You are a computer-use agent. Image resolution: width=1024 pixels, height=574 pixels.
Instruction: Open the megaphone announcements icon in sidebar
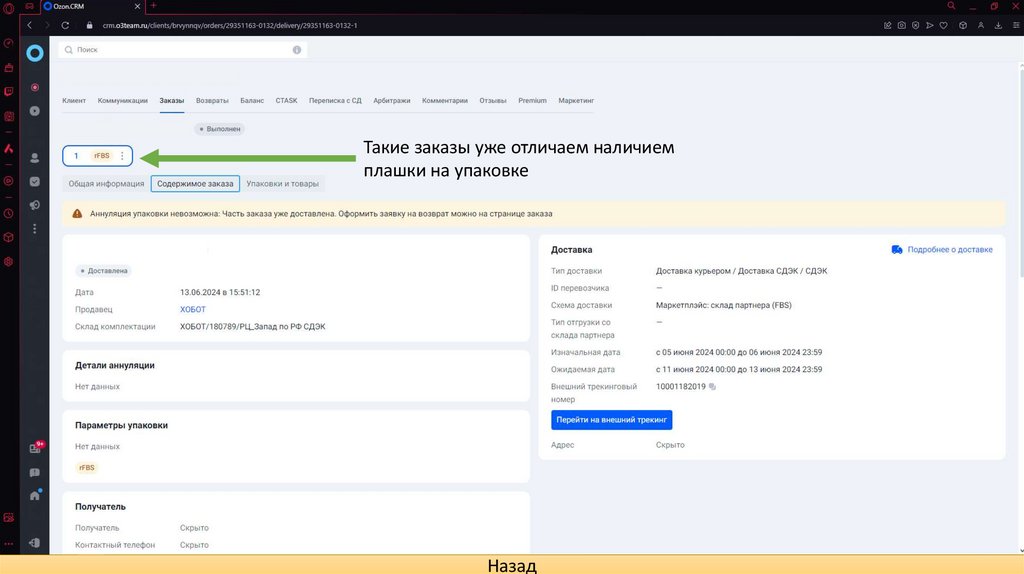pyautogui.click(x=35, y=205)
